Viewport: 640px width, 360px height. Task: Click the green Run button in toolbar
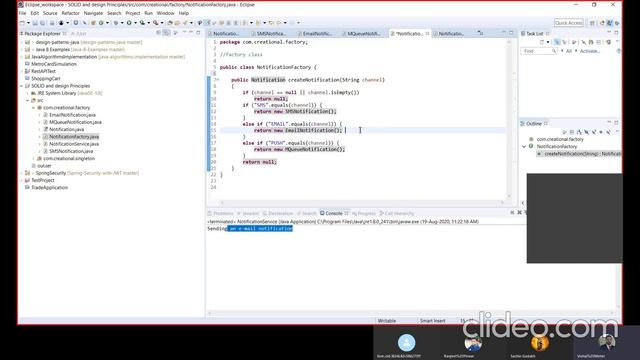(x=129, y=23)
